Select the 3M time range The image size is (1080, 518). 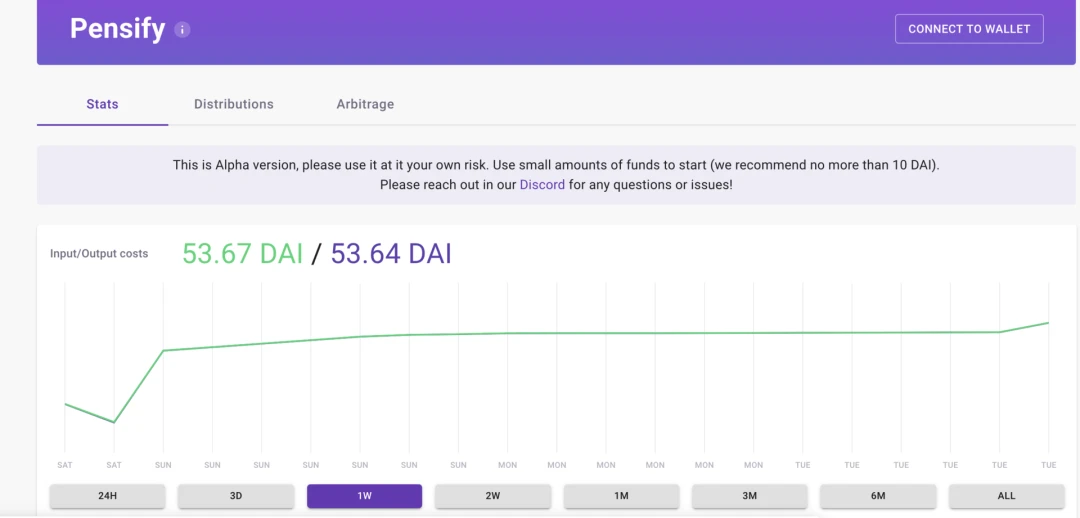[x=749, y=495]
